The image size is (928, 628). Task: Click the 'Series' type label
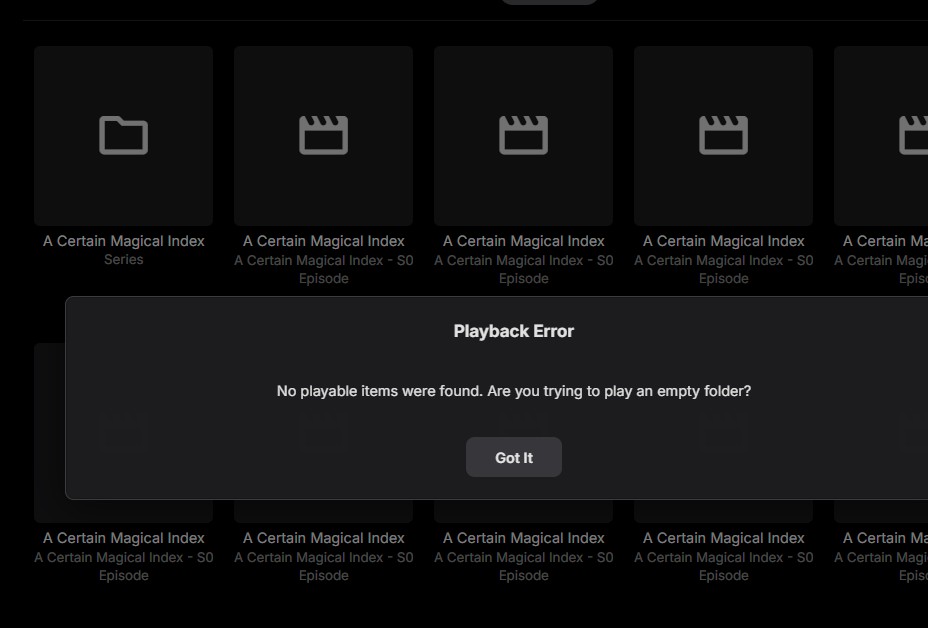(123, 259)
